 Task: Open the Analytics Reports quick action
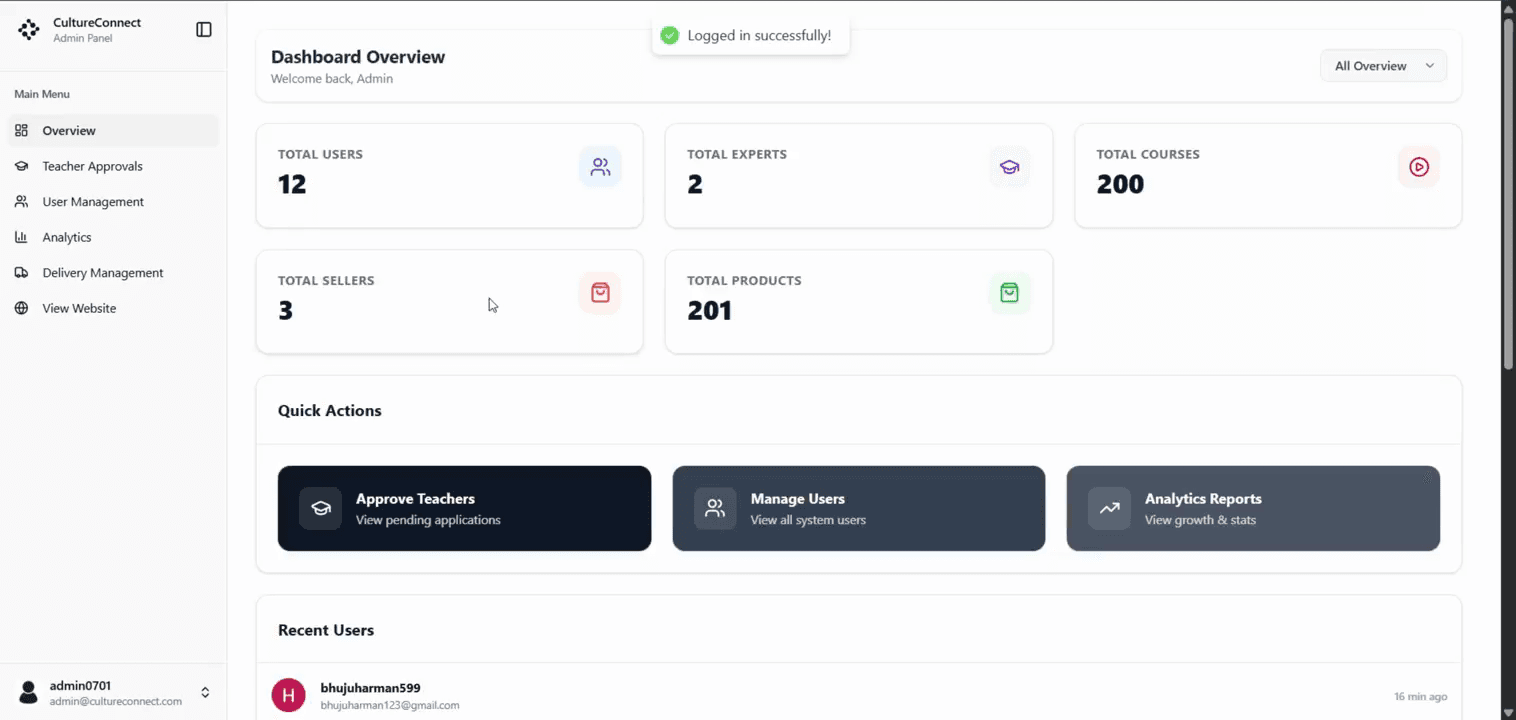[x=1253, y=508]
